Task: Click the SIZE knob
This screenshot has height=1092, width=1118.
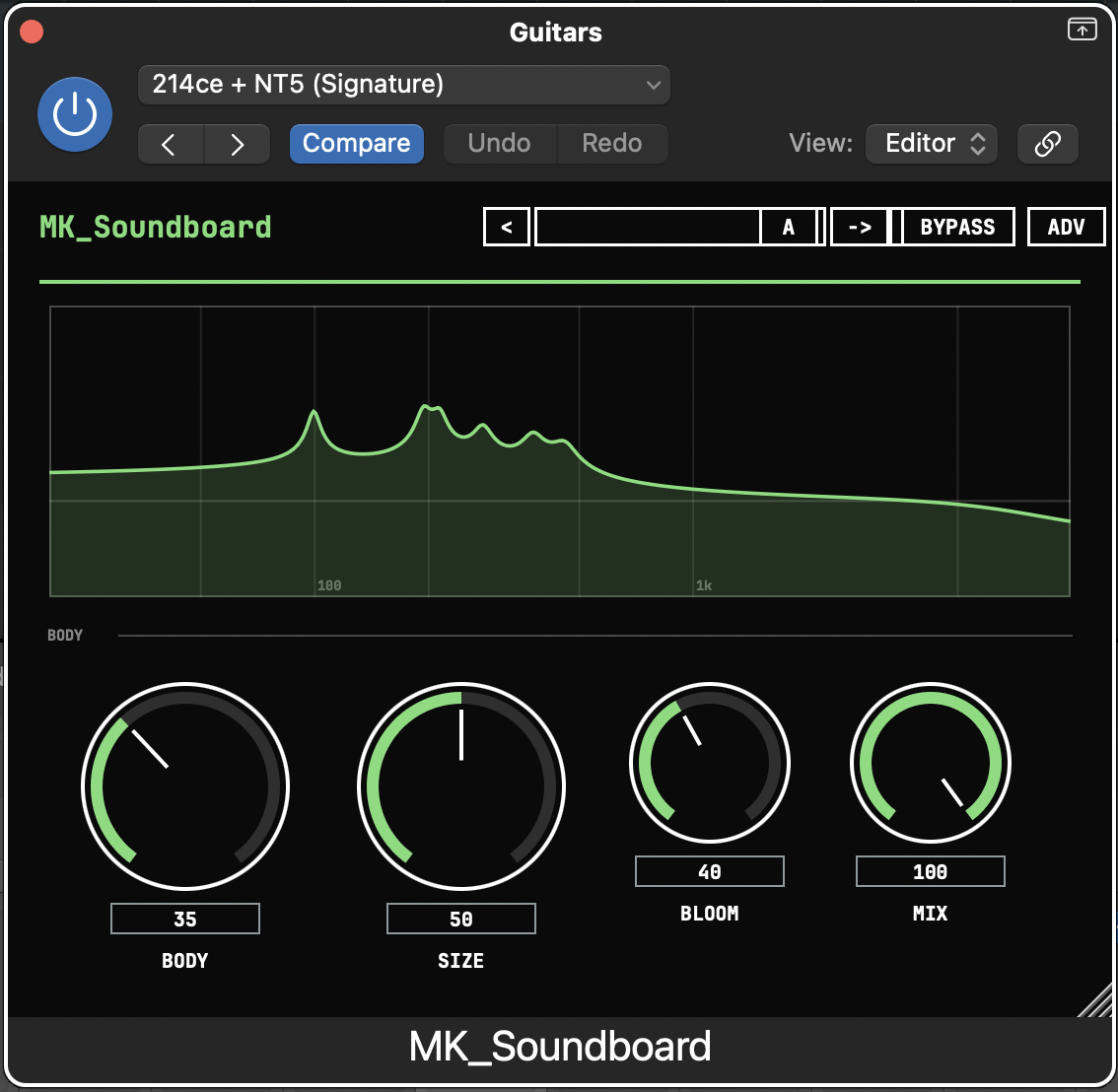Action: [461, 786]
